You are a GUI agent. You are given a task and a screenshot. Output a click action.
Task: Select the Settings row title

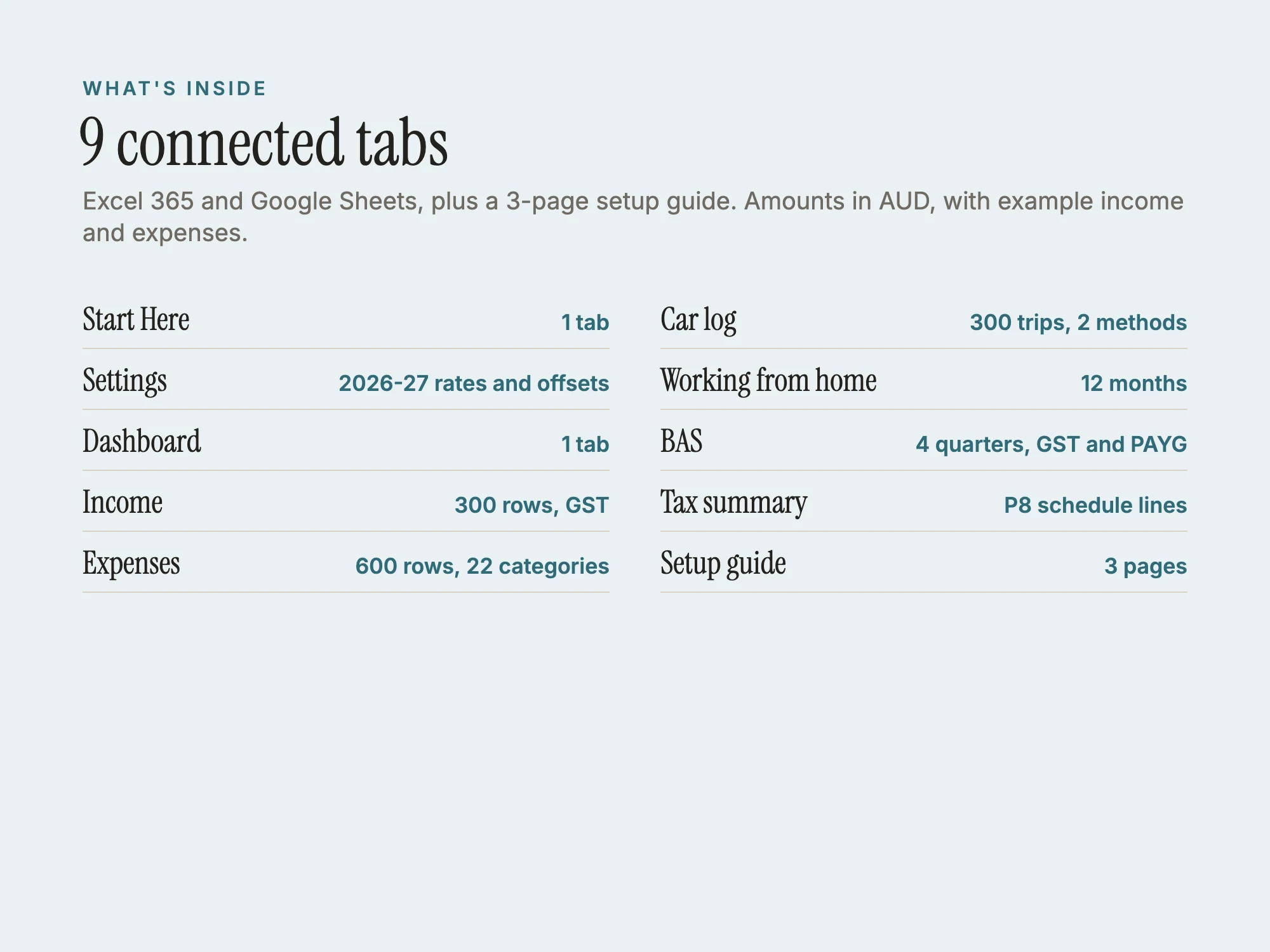[124, 381]
